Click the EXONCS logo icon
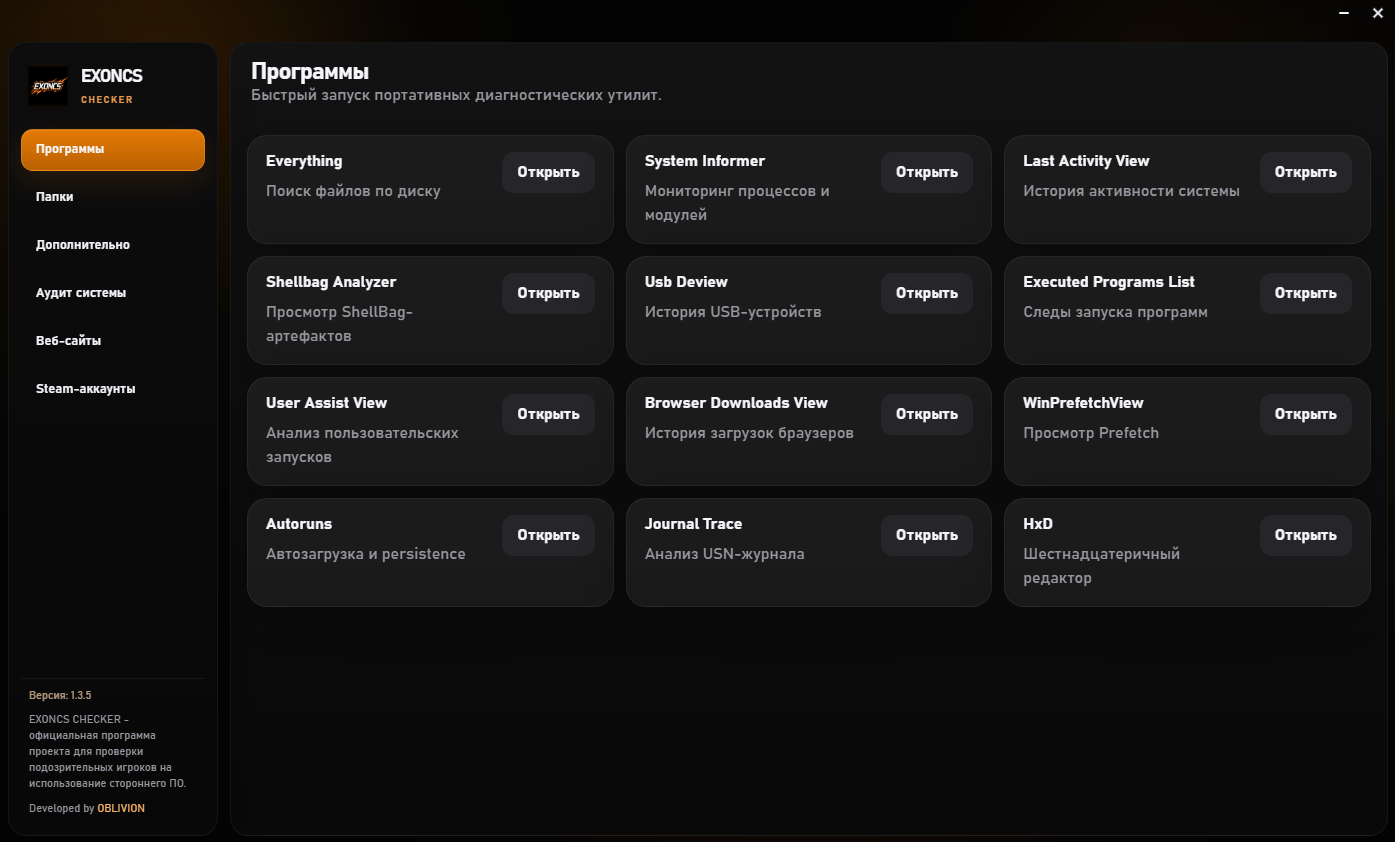 point(48,86)
